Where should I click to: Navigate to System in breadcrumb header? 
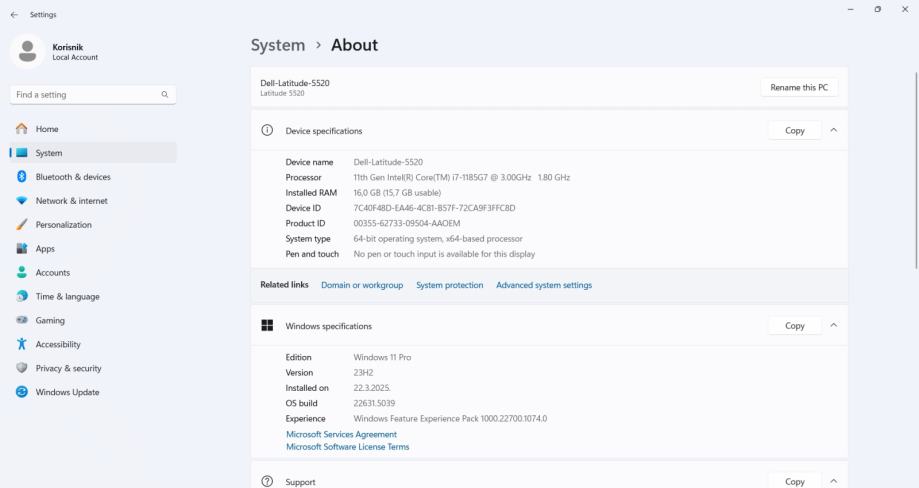(x=277, y=45)
